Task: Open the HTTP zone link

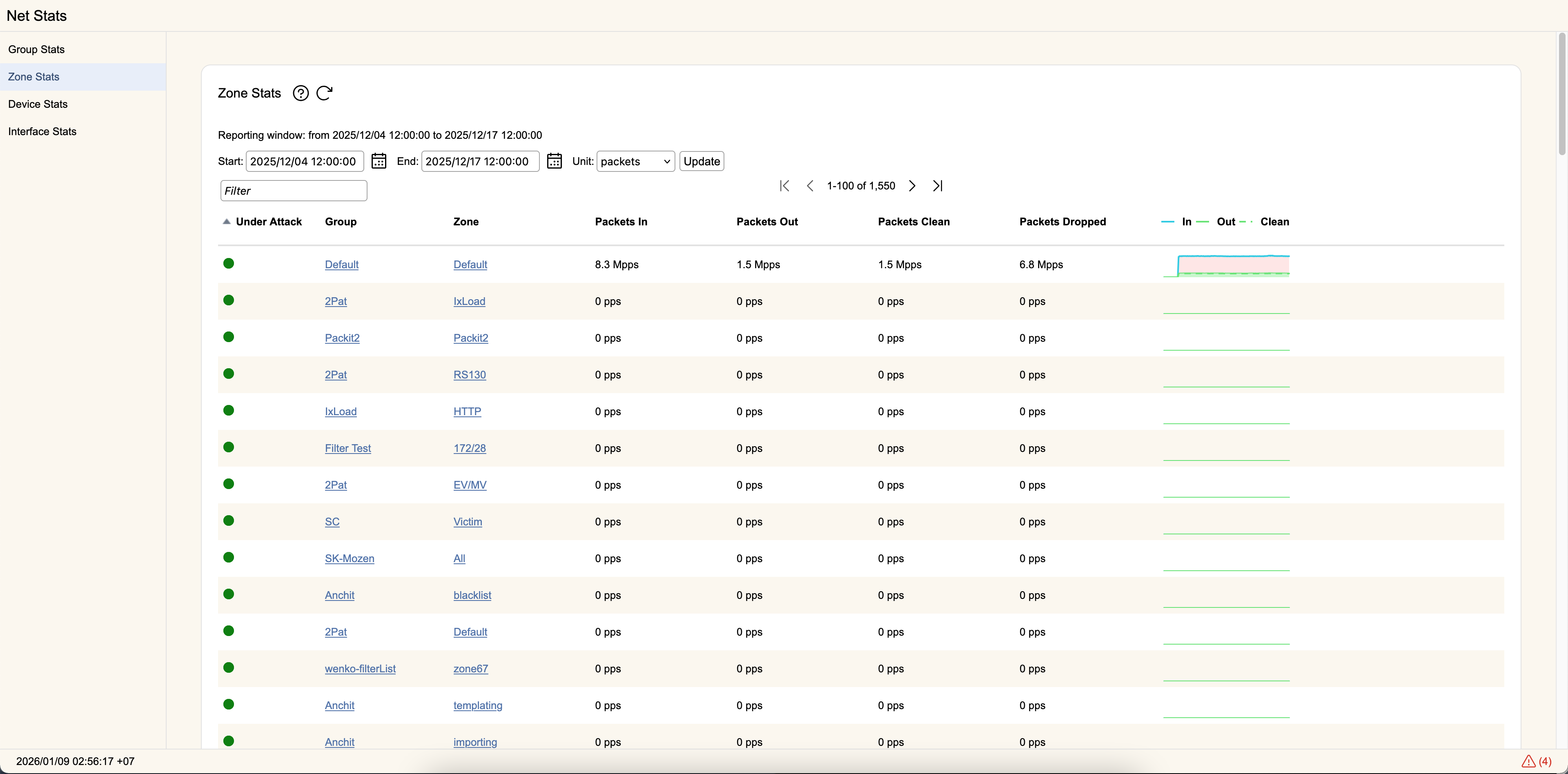Action: coord(467,411)
